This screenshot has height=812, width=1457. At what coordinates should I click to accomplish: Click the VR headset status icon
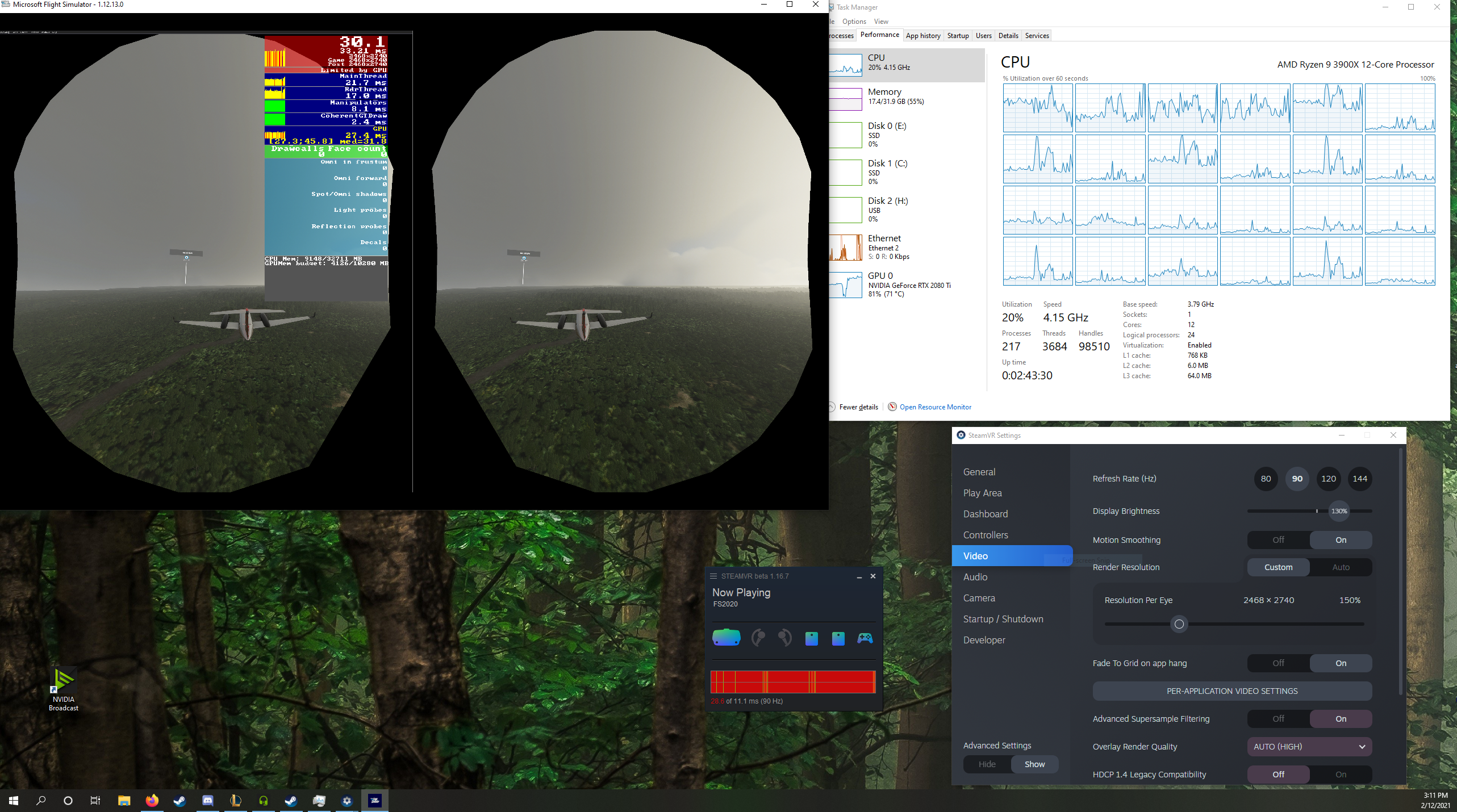click(x=726, y=638)
